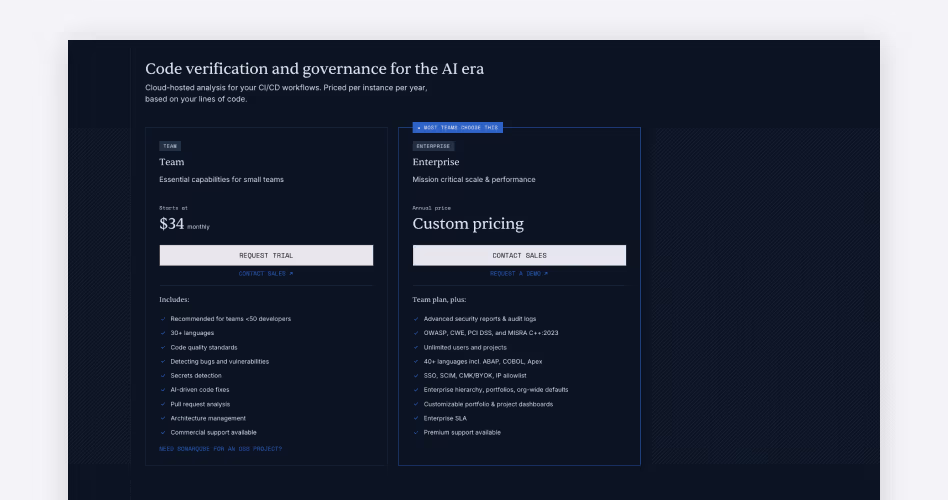The width and height of the screenshot is (948, 500).
Task: Open the Contact Sales link under Team plan
Action: click(x=266, y=274)
